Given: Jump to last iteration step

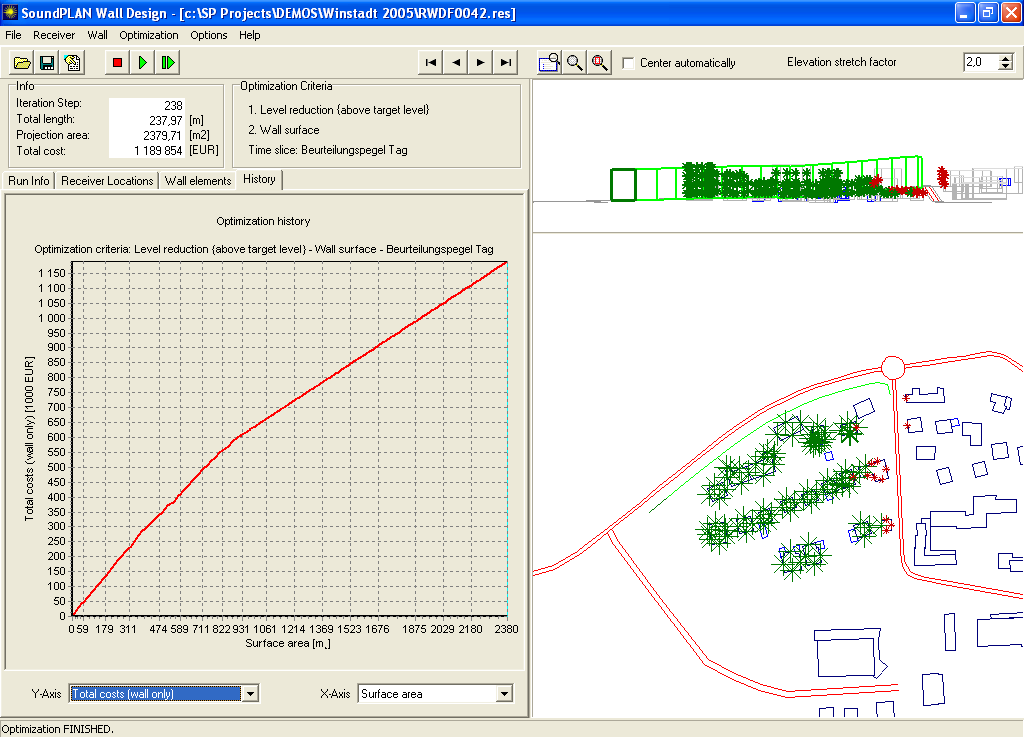Looking at the screenshot, I should pyautogui.click(x=505, y=63).
